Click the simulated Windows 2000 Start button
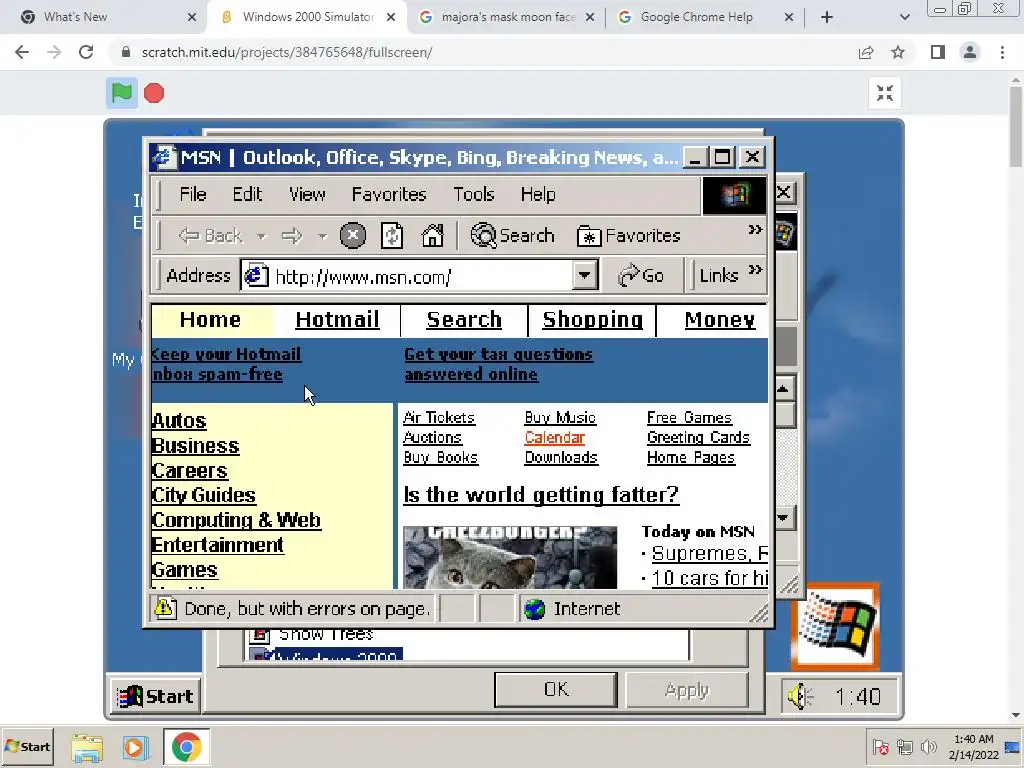The height and width of the screenshot is (768, 1024). coord(155,697)
